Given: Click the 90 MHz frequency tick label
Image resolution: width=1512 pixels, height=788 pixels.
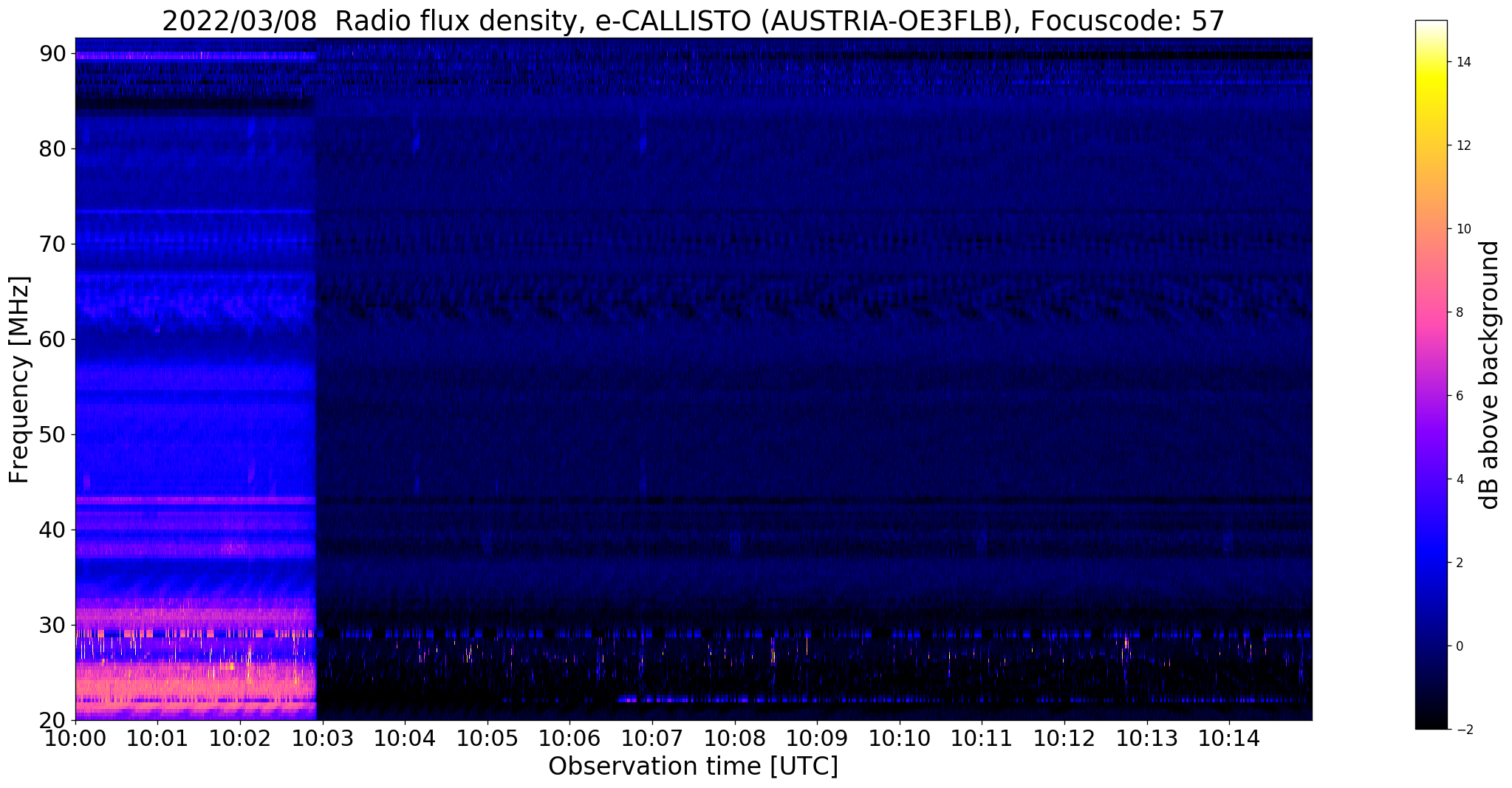Looking at the screenshot, I should pos(54,53).
